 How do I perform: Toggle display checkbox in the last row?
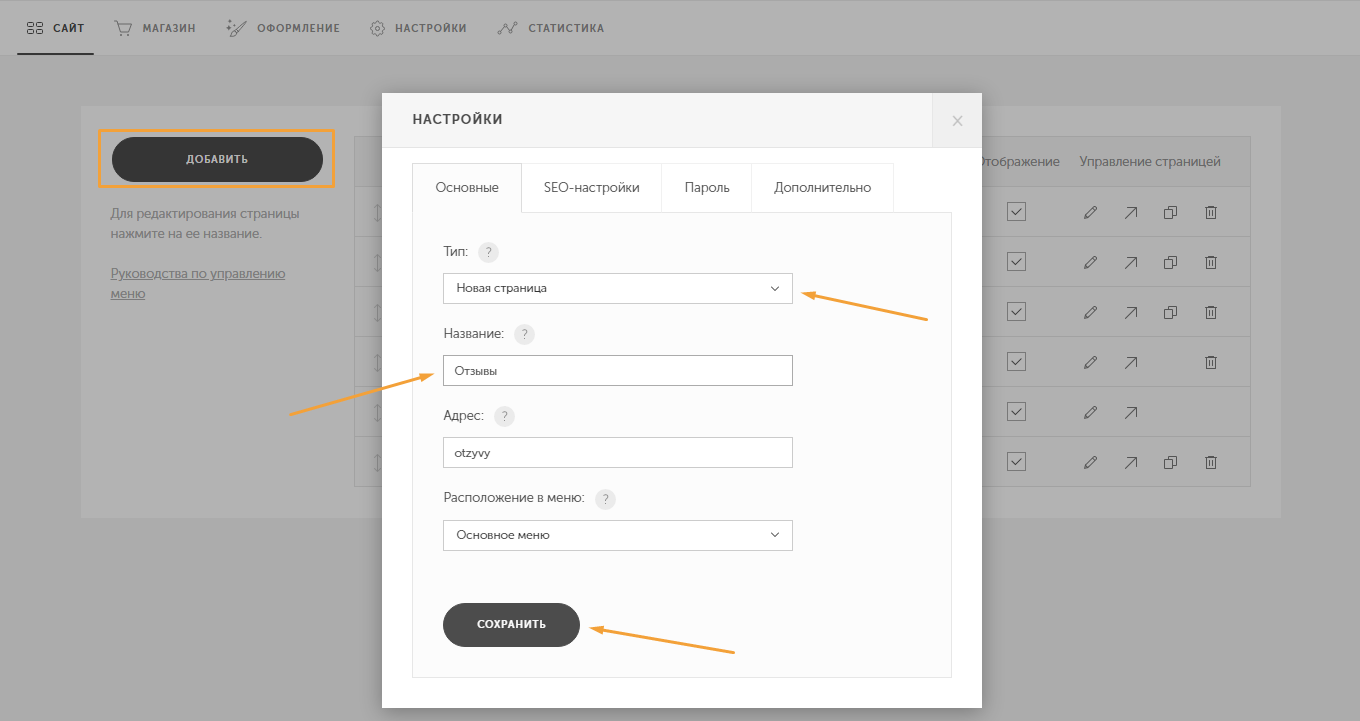coord(1017,462)
